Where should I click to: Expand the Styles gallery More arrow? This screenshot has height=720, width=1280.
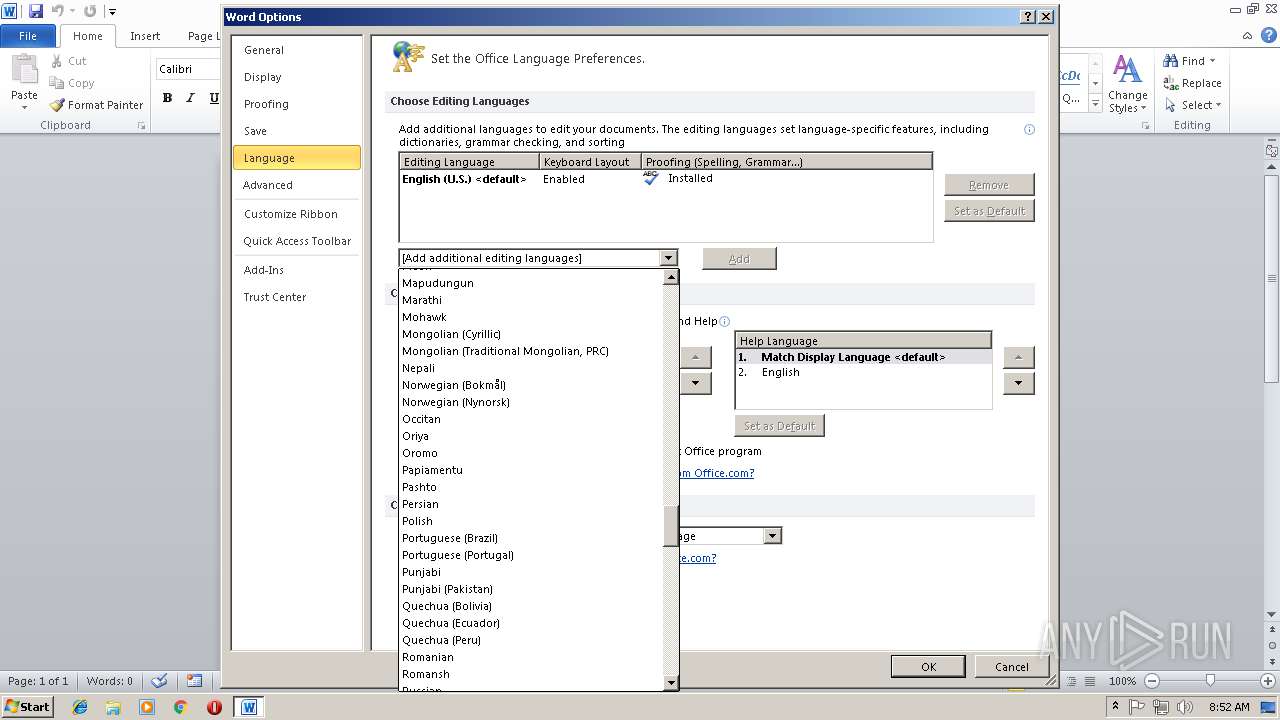(1095, 105)
